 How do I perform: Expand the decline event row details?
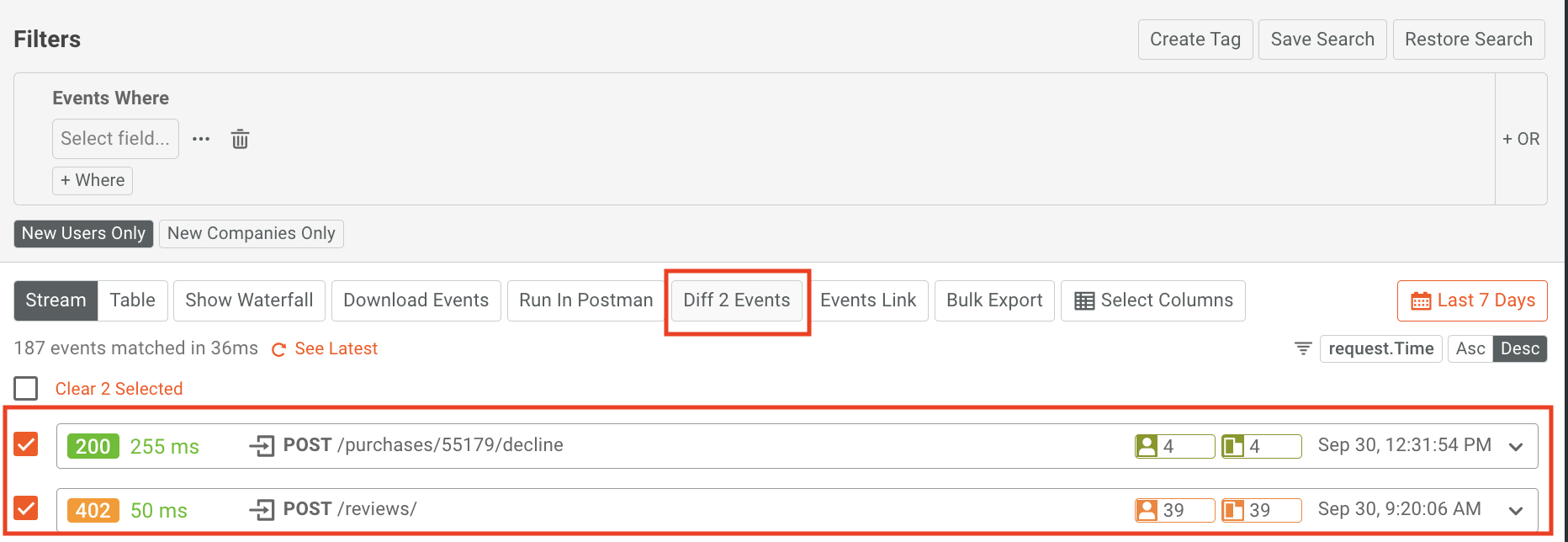(x=1517, y=446)
